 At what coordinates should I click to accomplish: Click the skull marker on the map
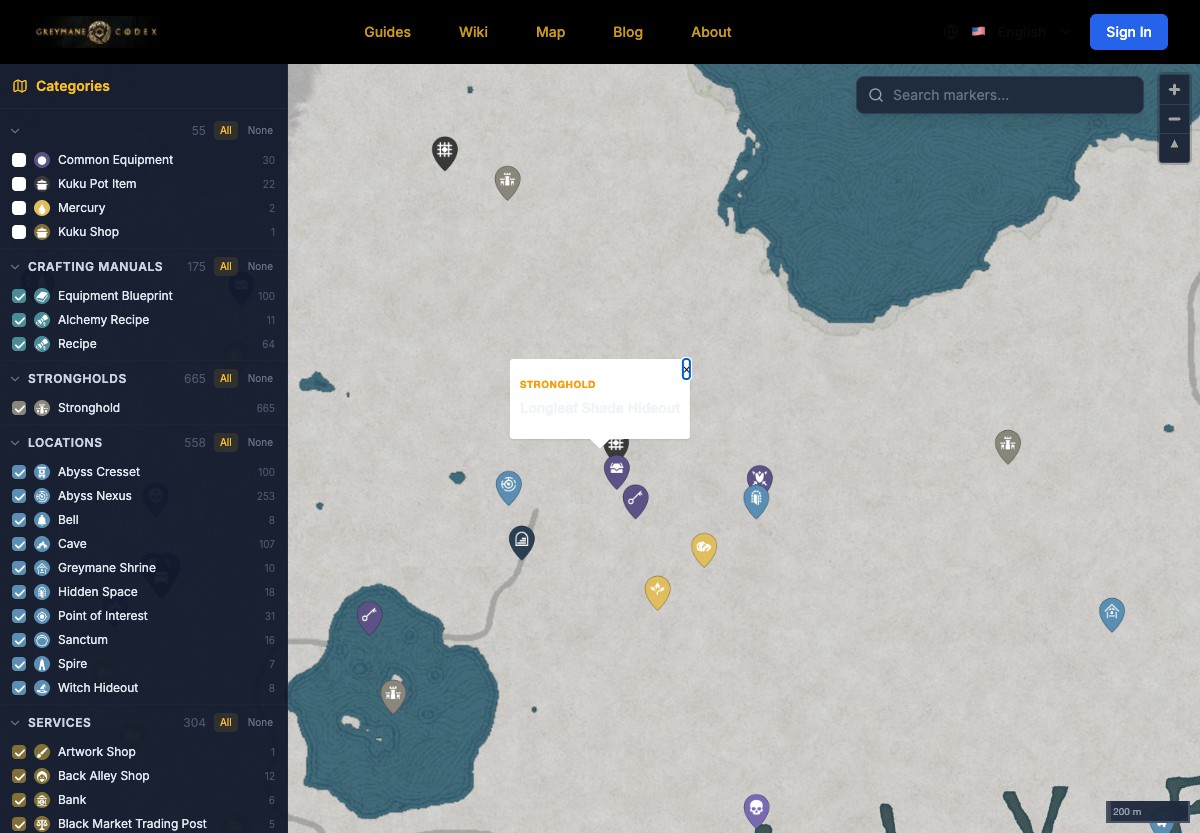click(x=756, y=807)
